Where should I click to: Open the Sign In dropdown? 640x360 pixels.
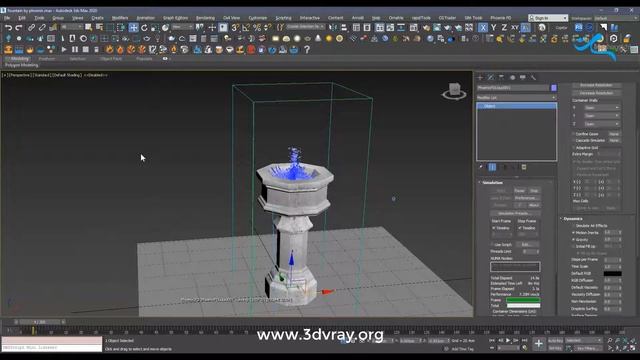[548, 18]
